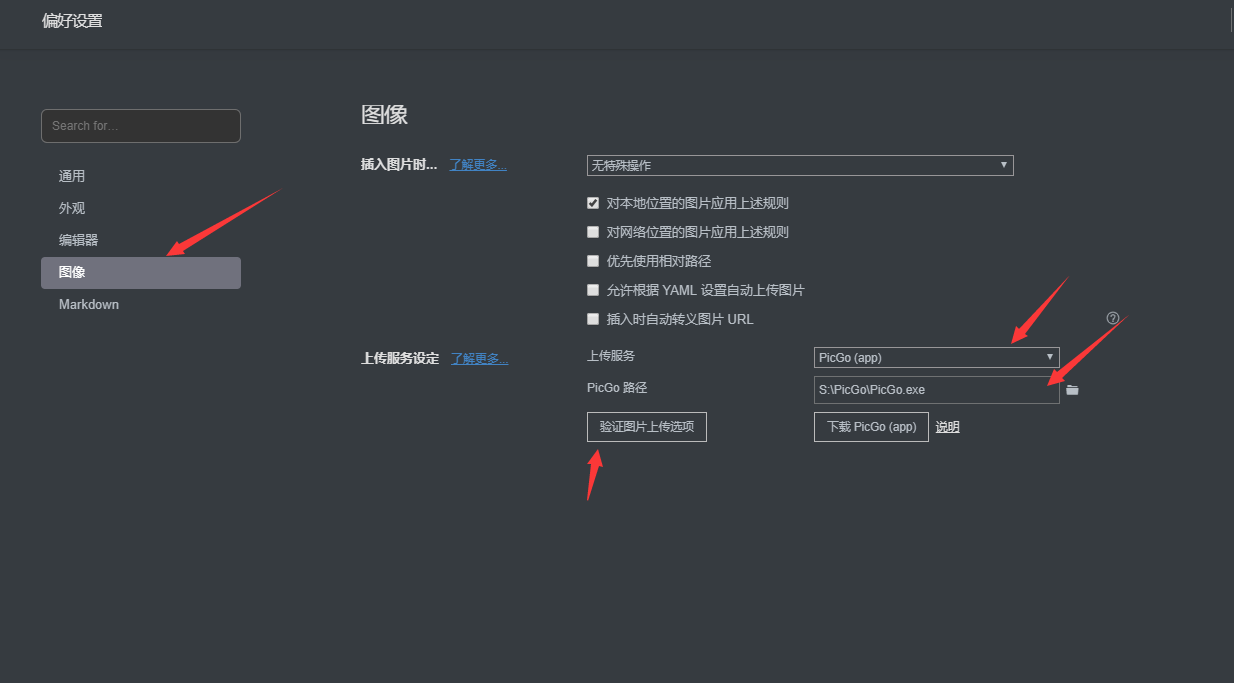Screen dimensions: 1234x683
Task: Select 编辑器 settings category
Action: pyautogui.click(x=141, y=240)
